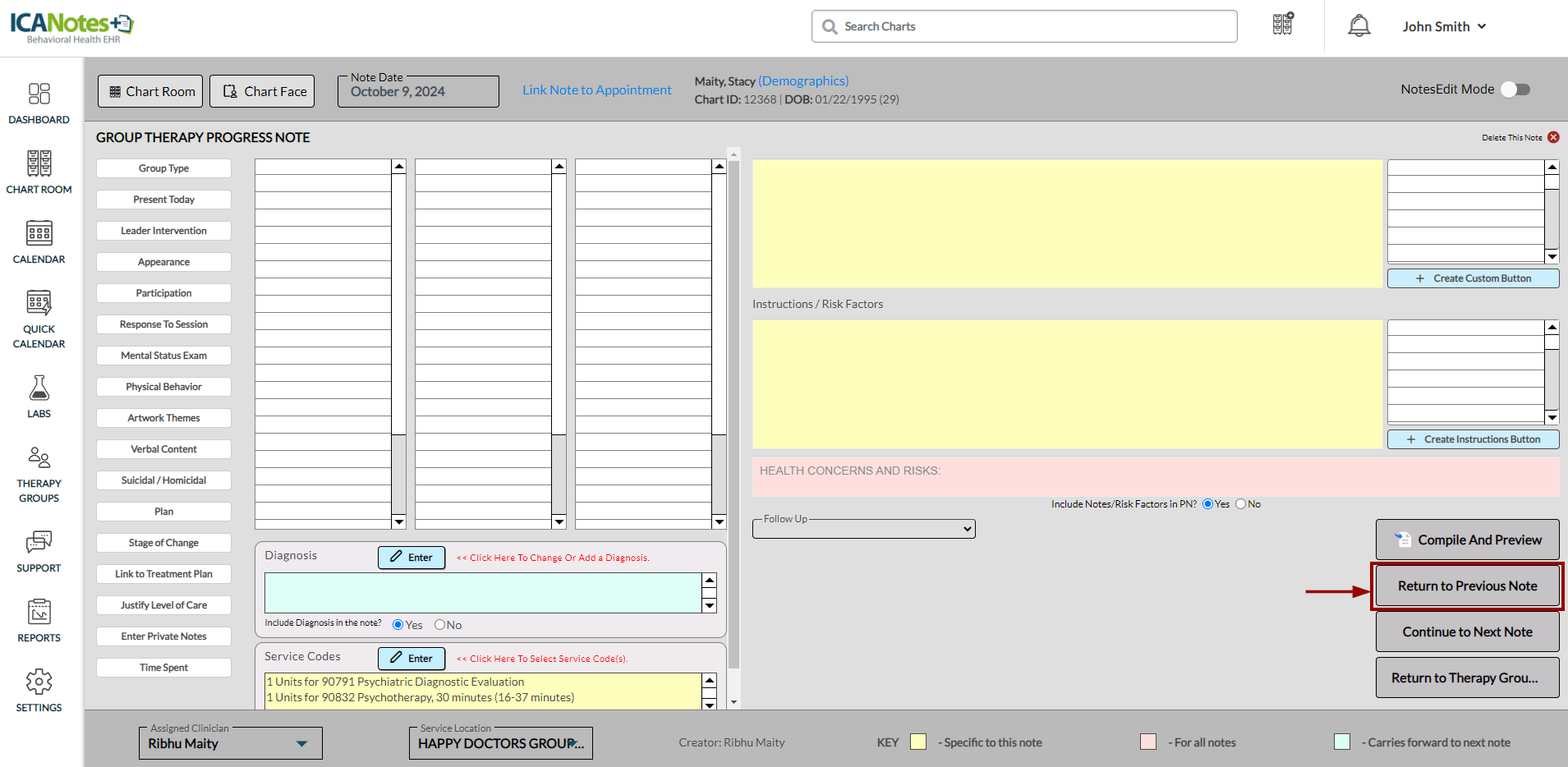1568x767 pixels.
Task: Click the Compile And Preview button
Action: tap(1467, 540)
